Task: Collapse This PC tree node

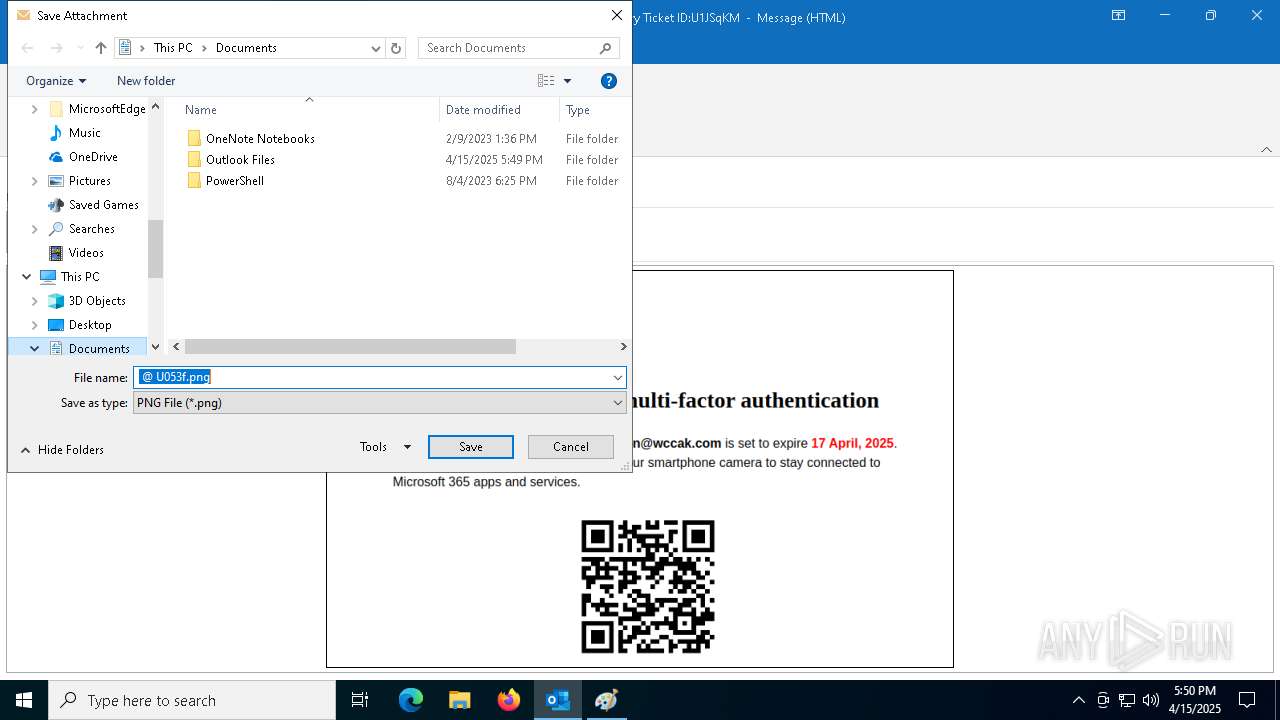Action: (x=27, y=277)
